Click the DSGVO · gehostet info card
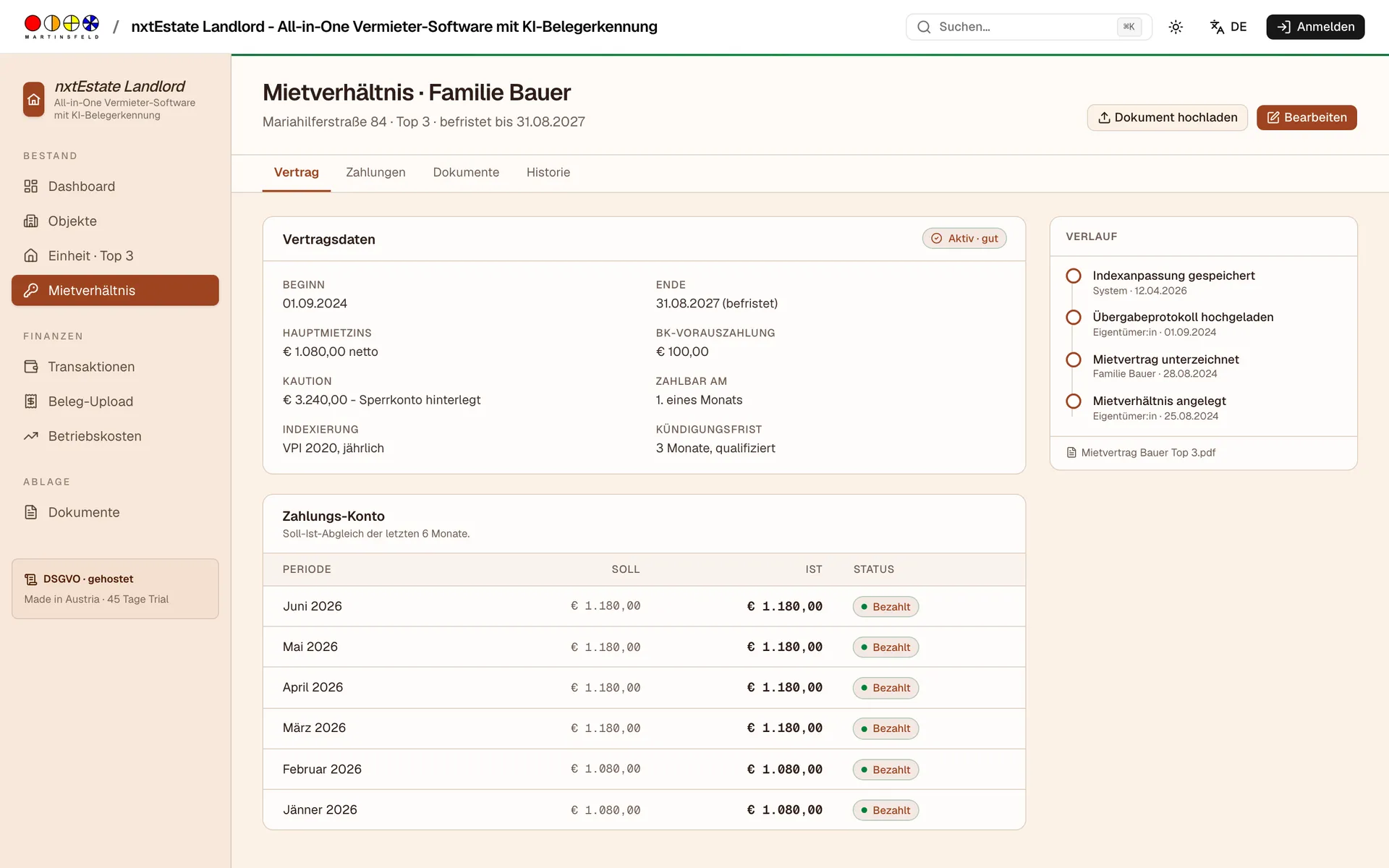The image size is (1389, 868). pyautogui.click(x=115, y=589)
